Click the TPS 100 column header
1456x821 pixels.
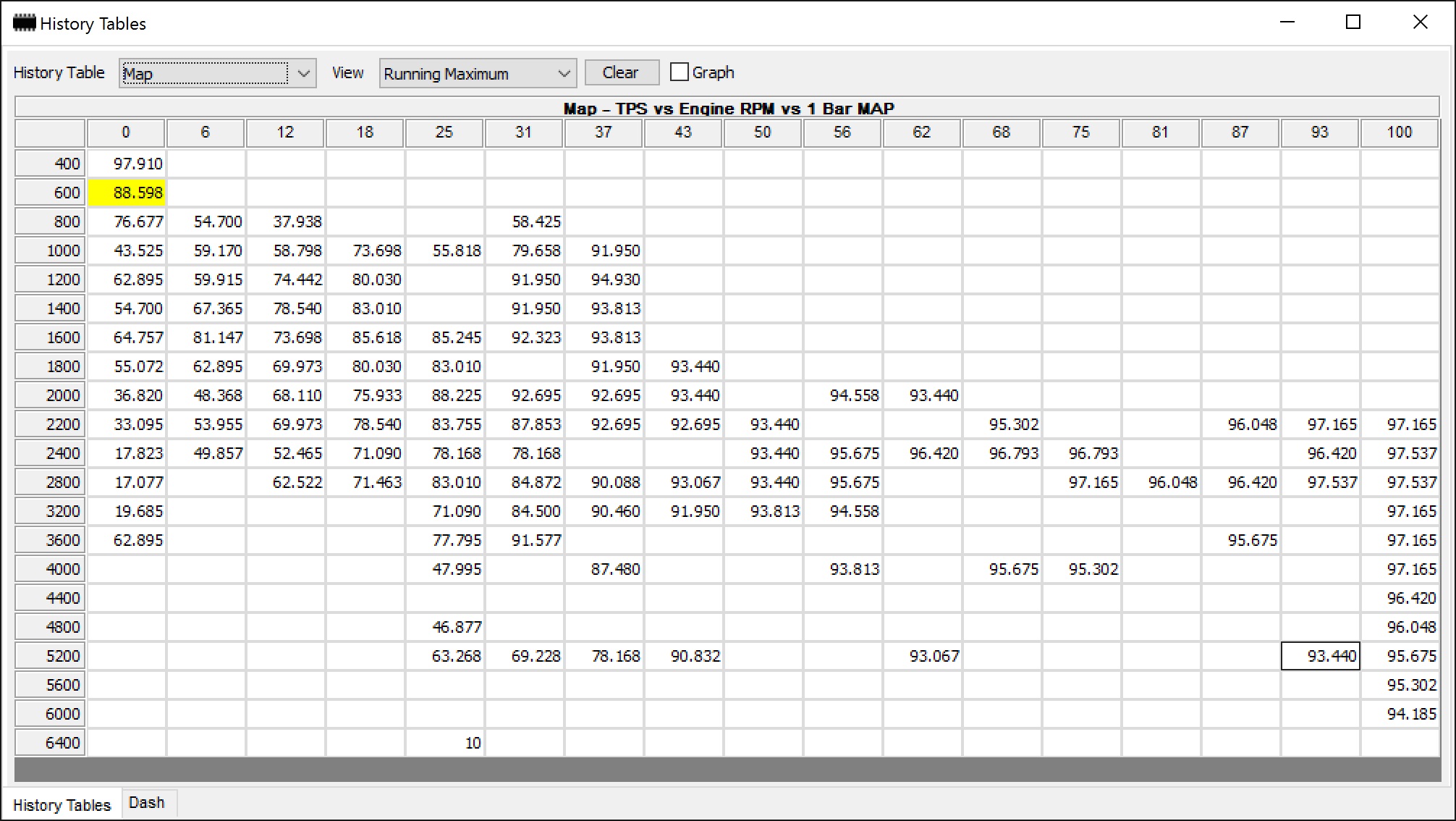coord(1400,132)
